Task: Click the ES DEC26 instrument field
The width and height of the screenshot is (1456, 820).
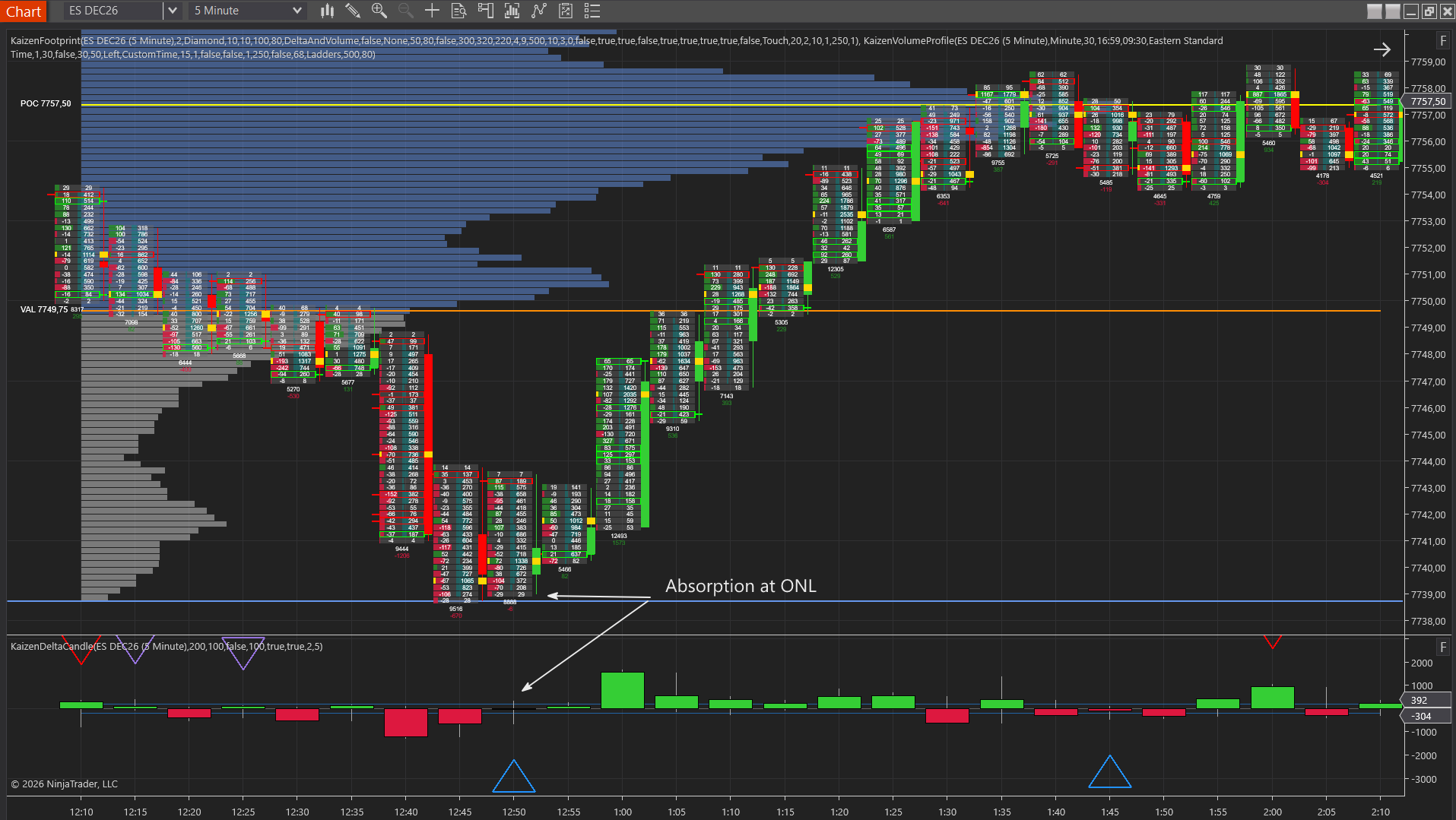Action: tap(114, 11)
